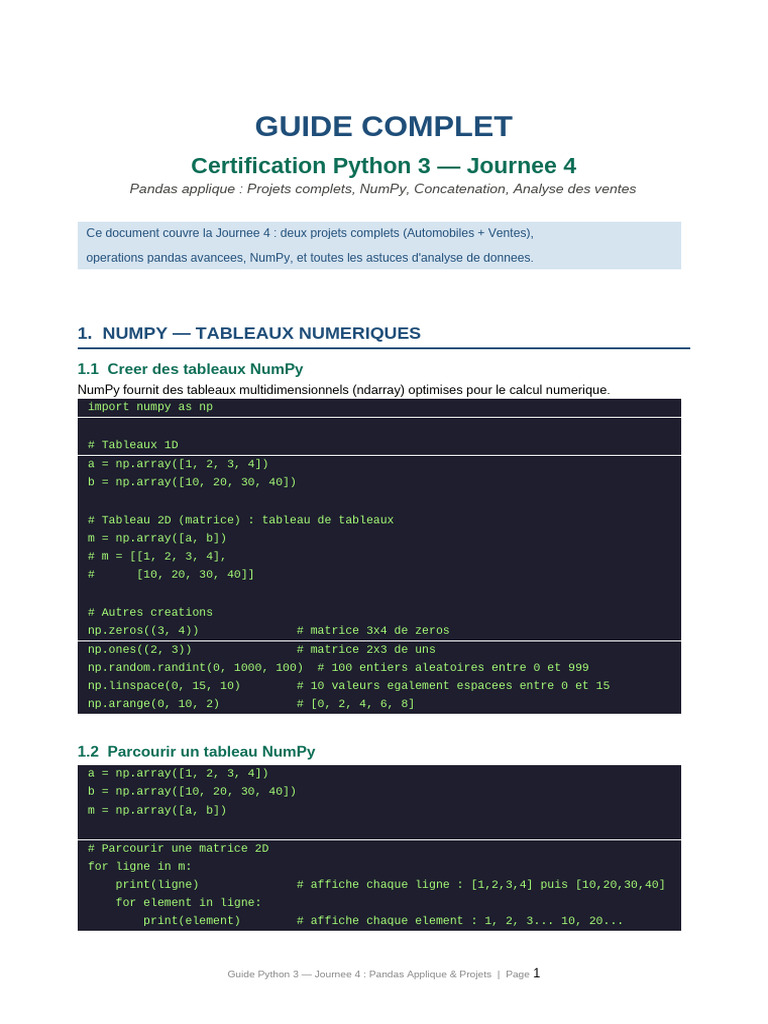The height and width of the screenshot is (1024, 768).
Task: Click the text 'Ce document couvre la Journee 4'
Action: [178, 233]
